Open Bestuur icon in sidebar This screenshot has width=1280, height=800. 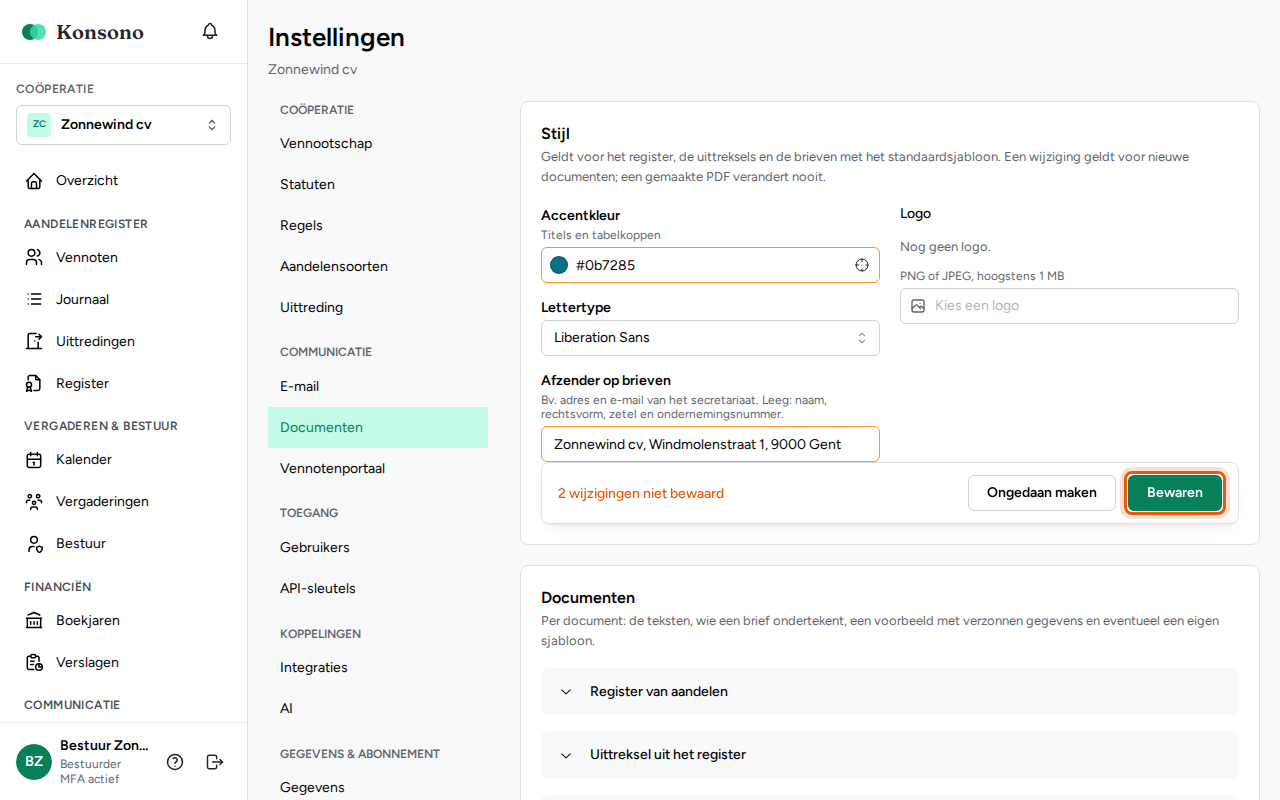point(34,544)
